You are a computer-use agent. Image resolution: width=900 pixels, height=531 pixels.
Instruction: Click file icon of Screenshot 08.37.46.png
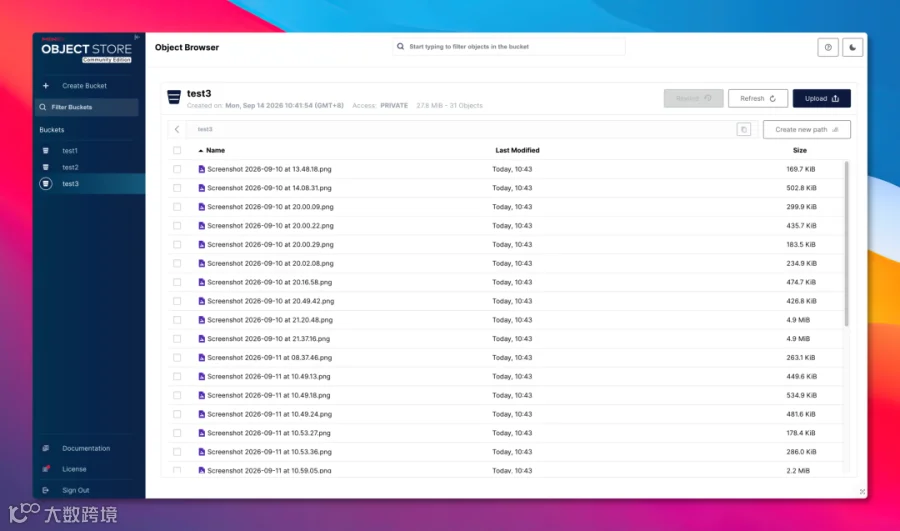(201, 358)
